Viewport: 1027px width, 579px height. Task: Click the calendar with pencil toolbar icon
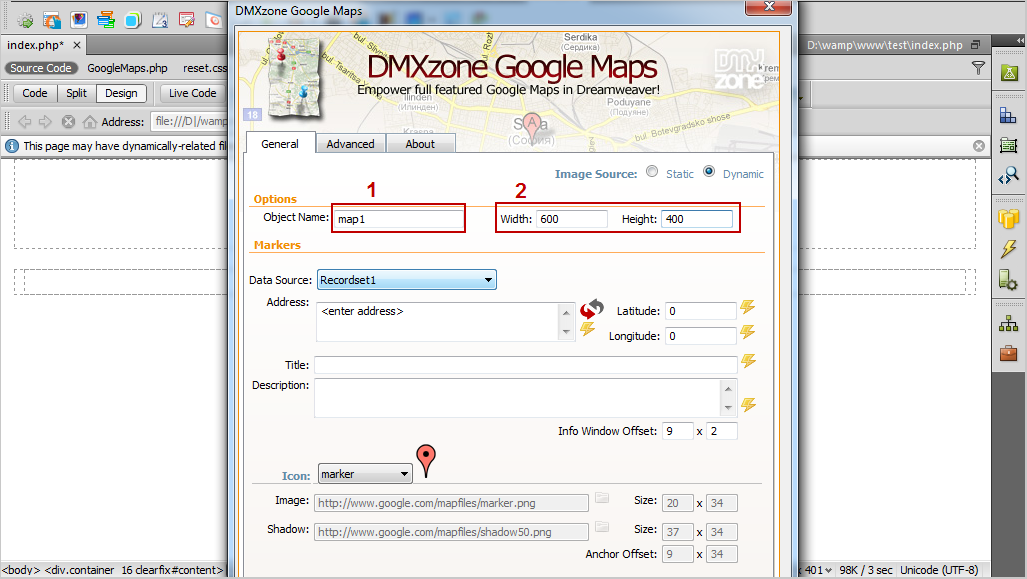click(x=160, y=20)
